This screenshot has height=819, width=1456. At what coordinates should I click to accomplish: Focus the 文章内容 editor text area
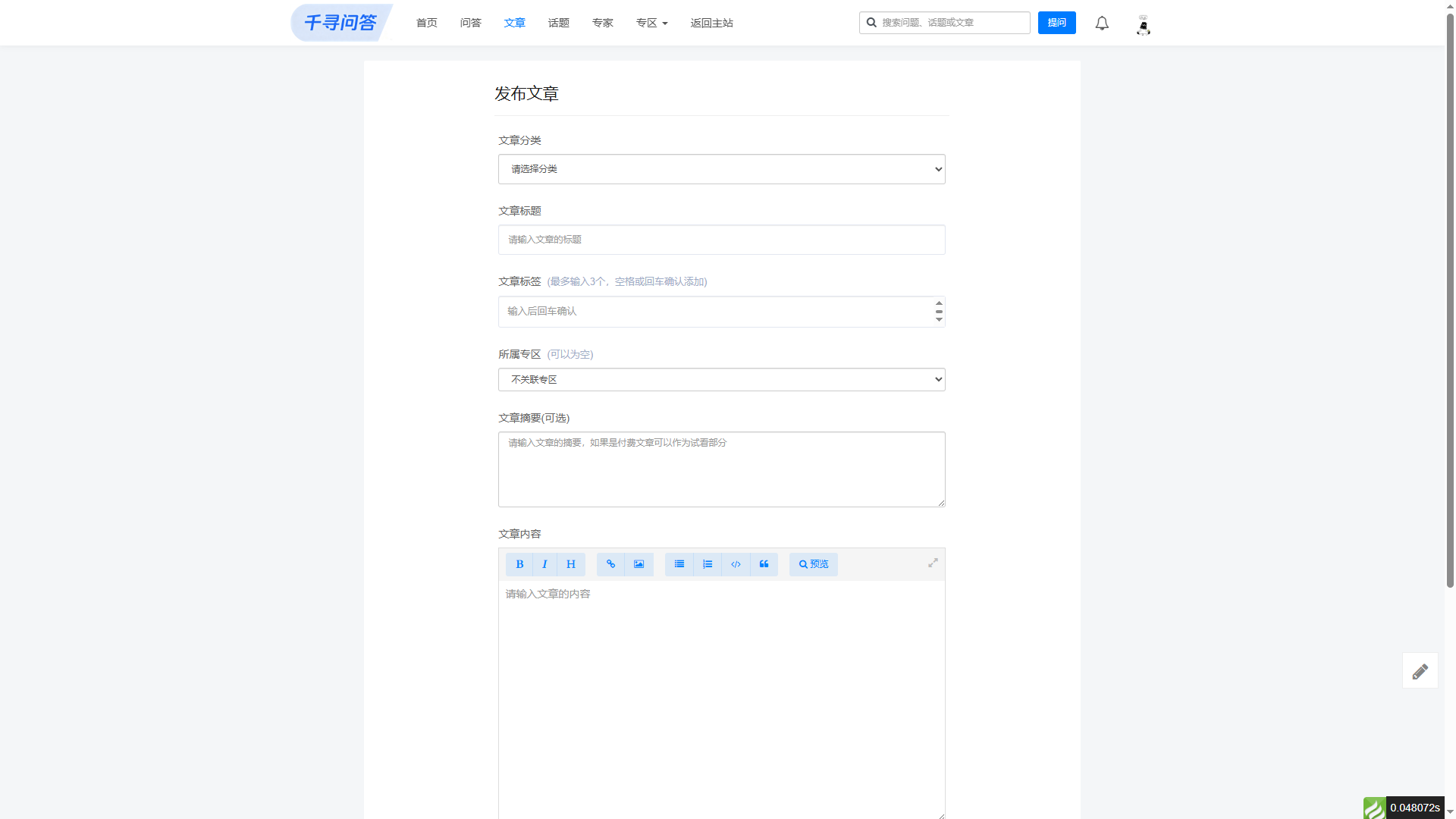tap(722, 700)
